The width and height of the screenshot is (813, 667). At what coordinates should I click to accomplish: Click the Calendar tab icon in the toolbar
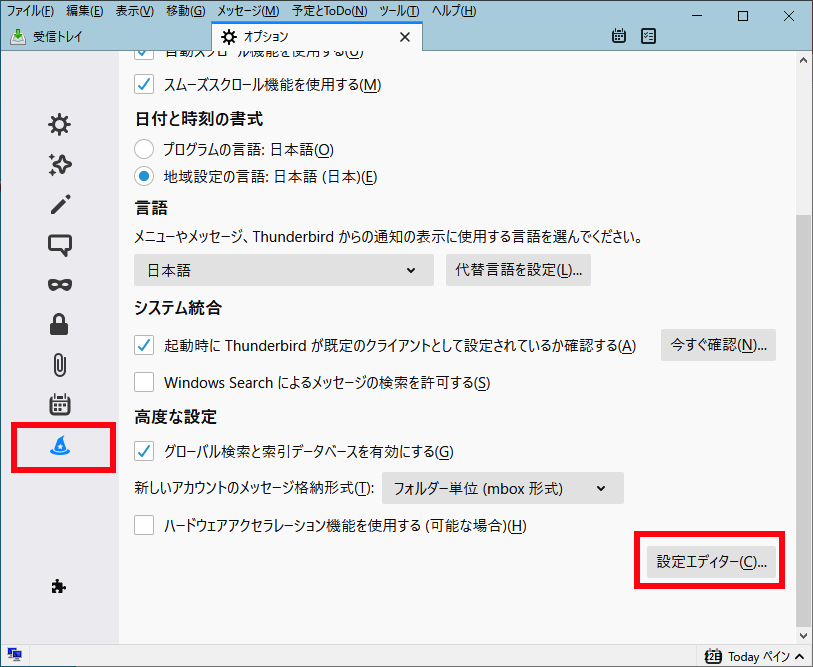[619, 36]
